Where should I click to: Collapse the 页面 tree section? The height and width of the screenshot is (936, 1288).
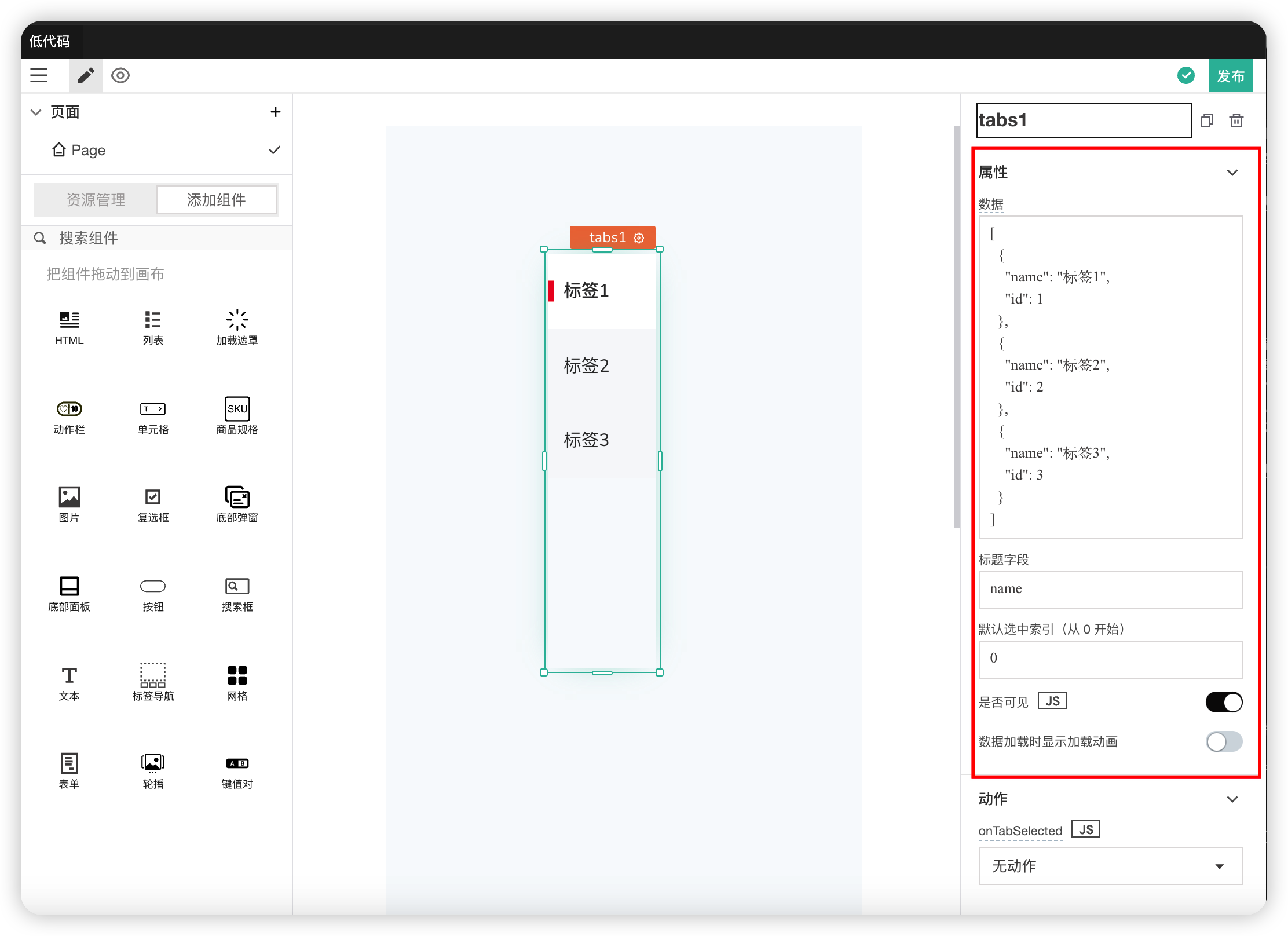tap(36, 112)
